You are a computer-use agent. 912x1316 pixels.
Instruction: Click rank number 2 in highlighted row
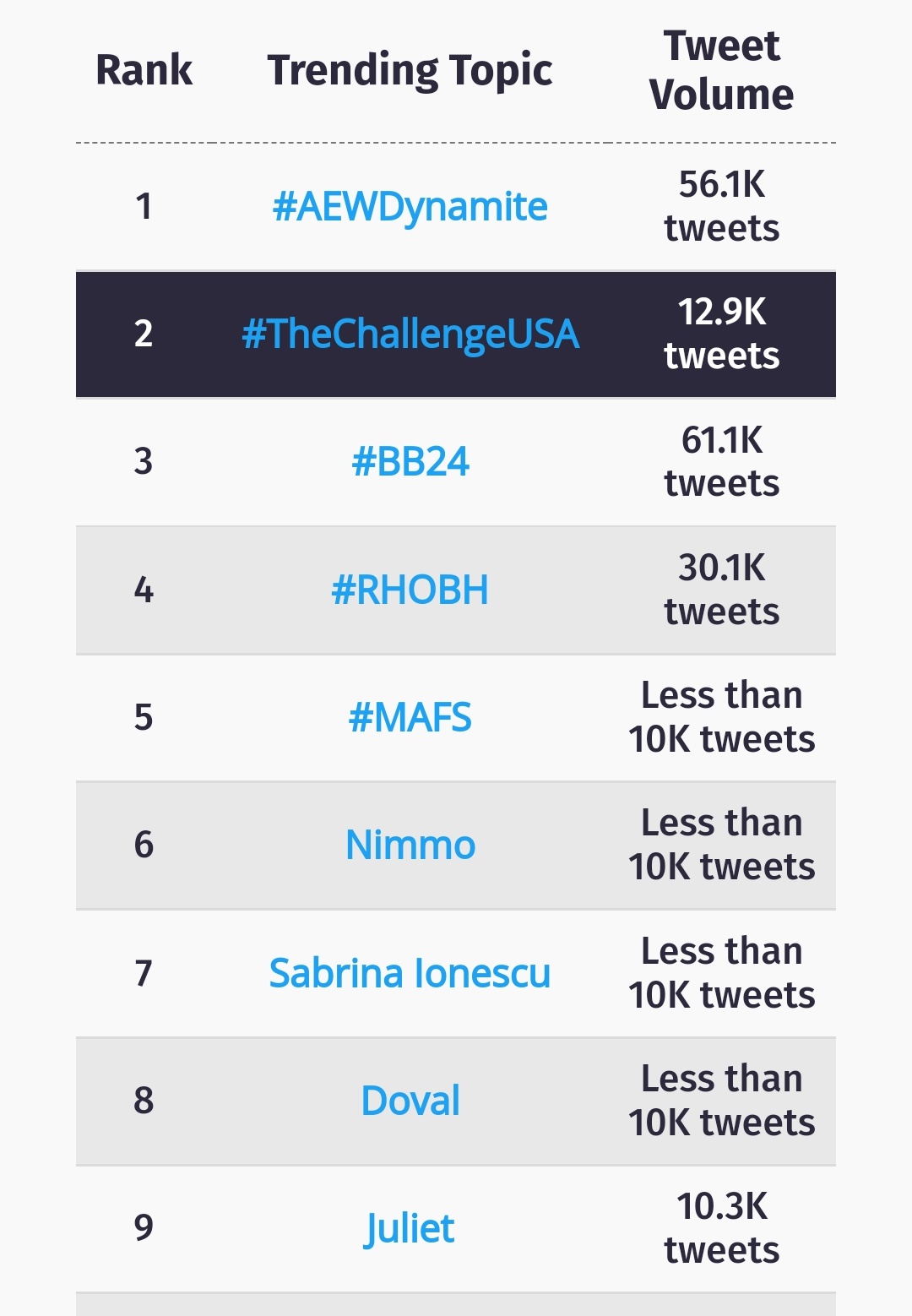tap(144, 334)
